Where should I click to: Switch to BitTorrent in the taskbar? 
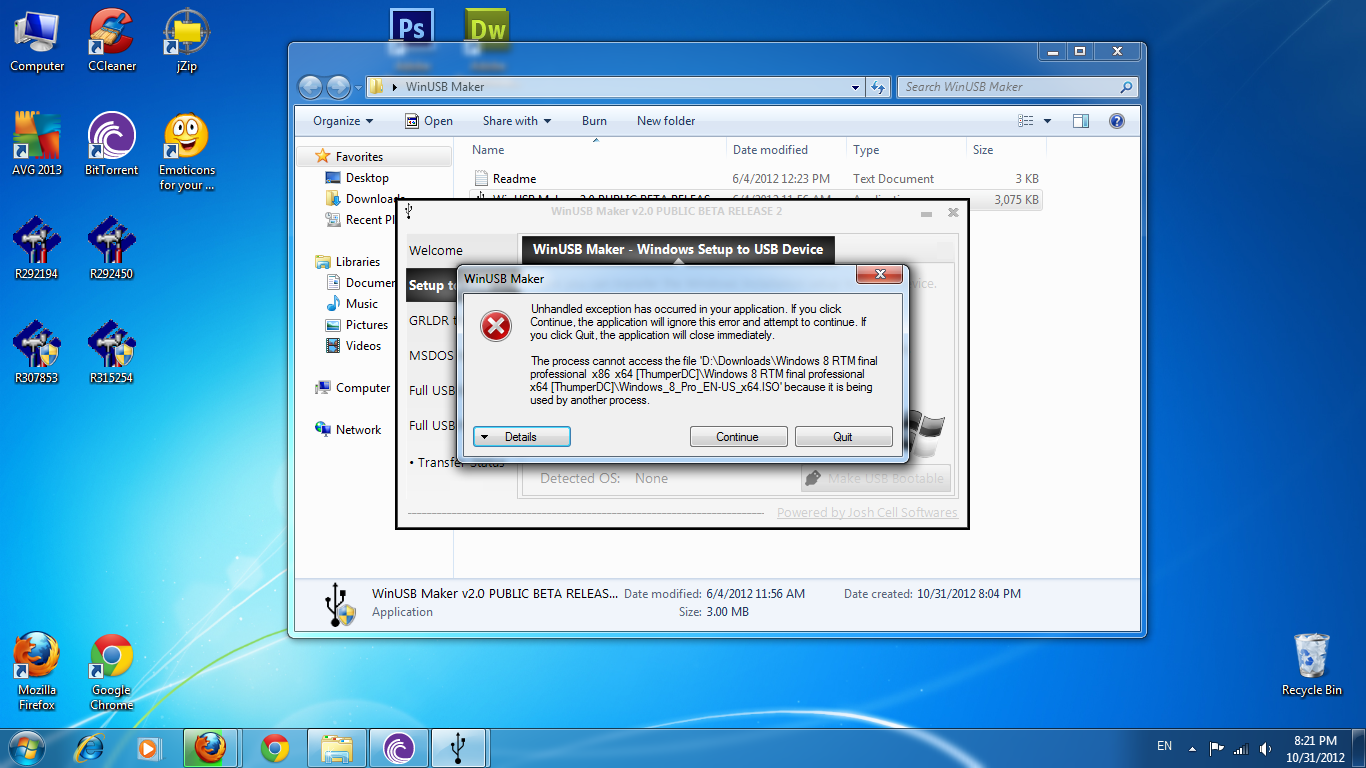tap(399, 747)
